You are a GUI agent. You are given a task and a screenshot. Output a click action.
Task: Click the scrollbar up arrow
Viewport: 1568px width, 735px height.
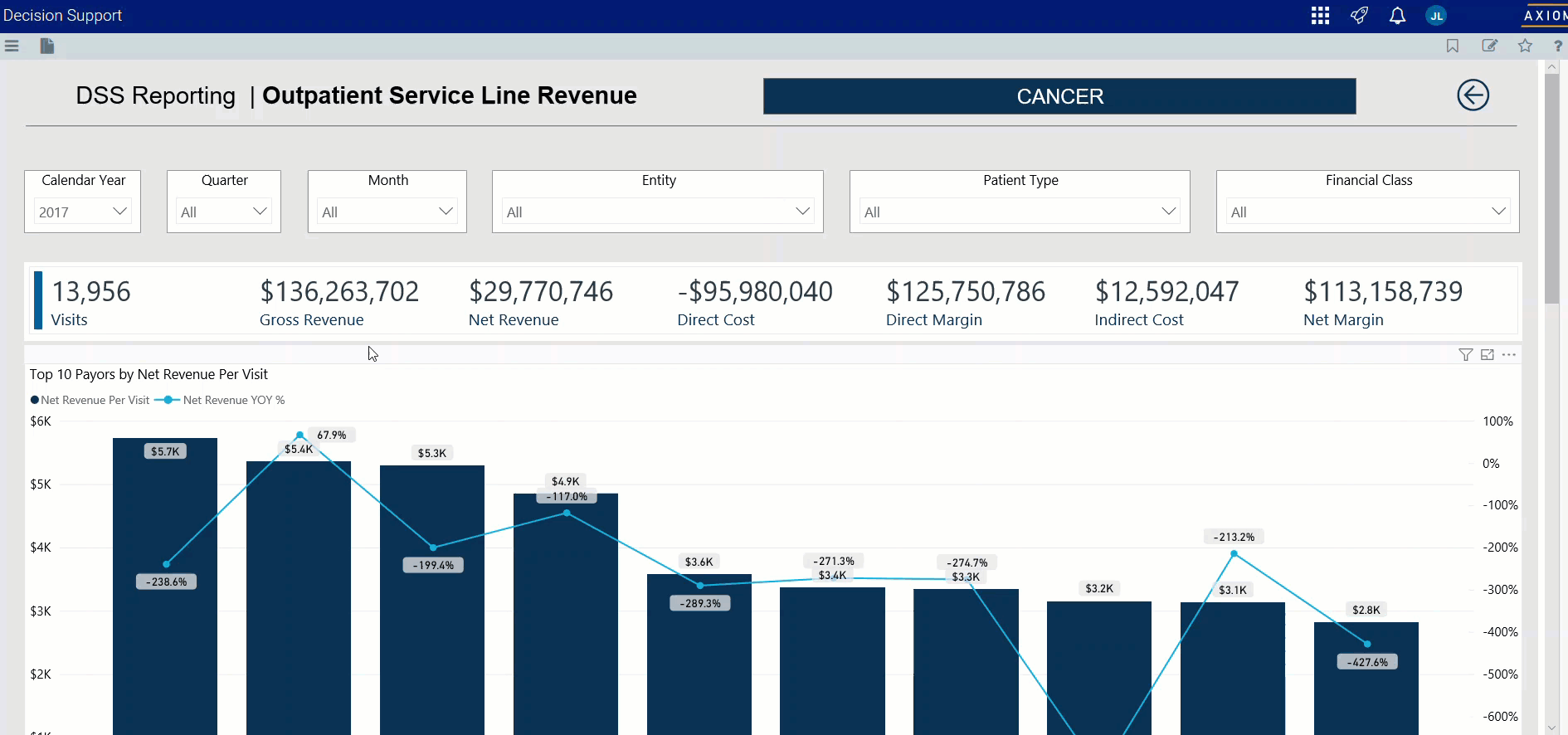pyautogui.click(x=1551, y=66)
